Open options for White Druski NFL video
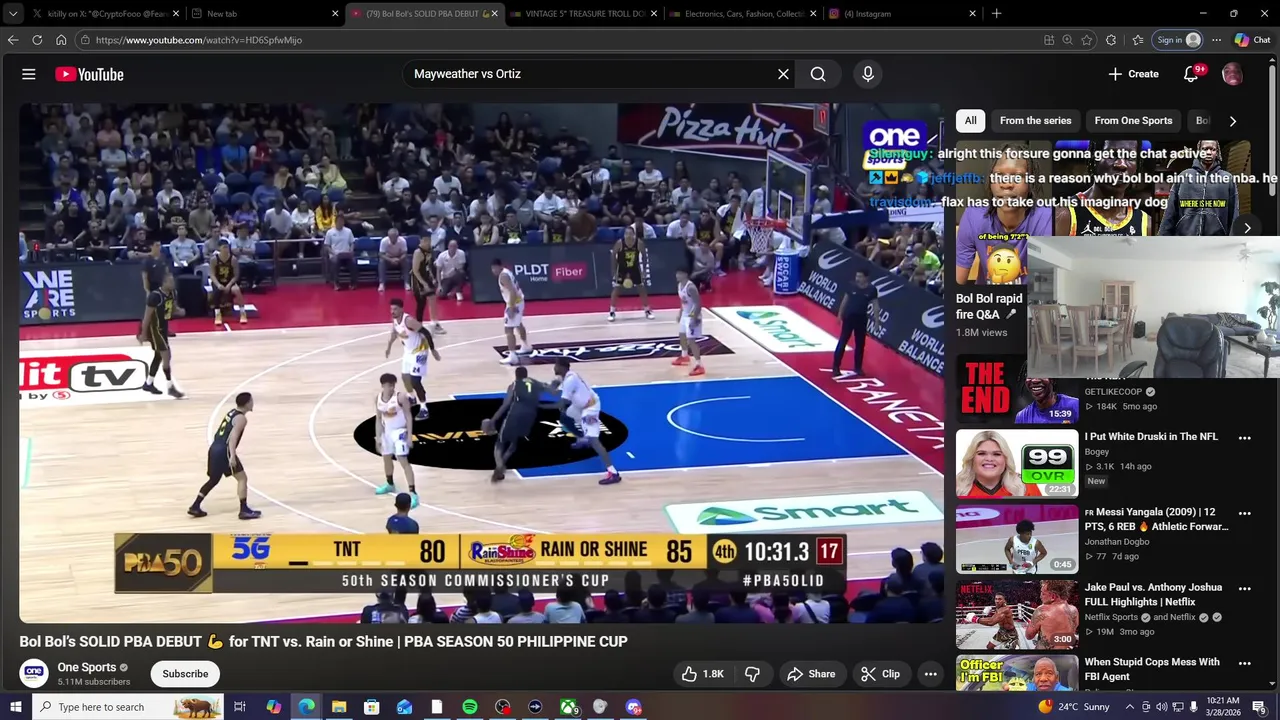The image size is (1280, 720). (1244, 438)
